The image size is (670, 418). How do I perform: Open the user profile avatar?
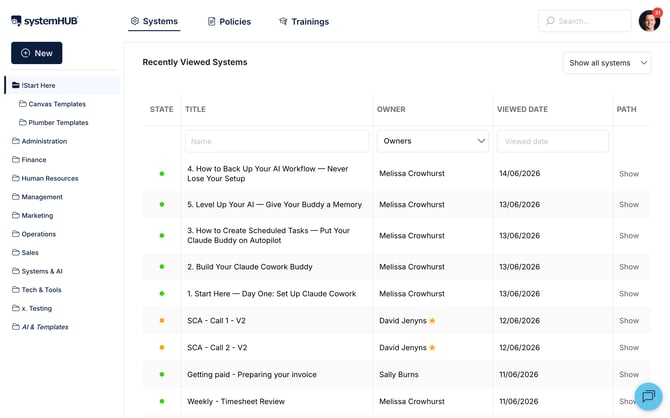pos(649,21)
